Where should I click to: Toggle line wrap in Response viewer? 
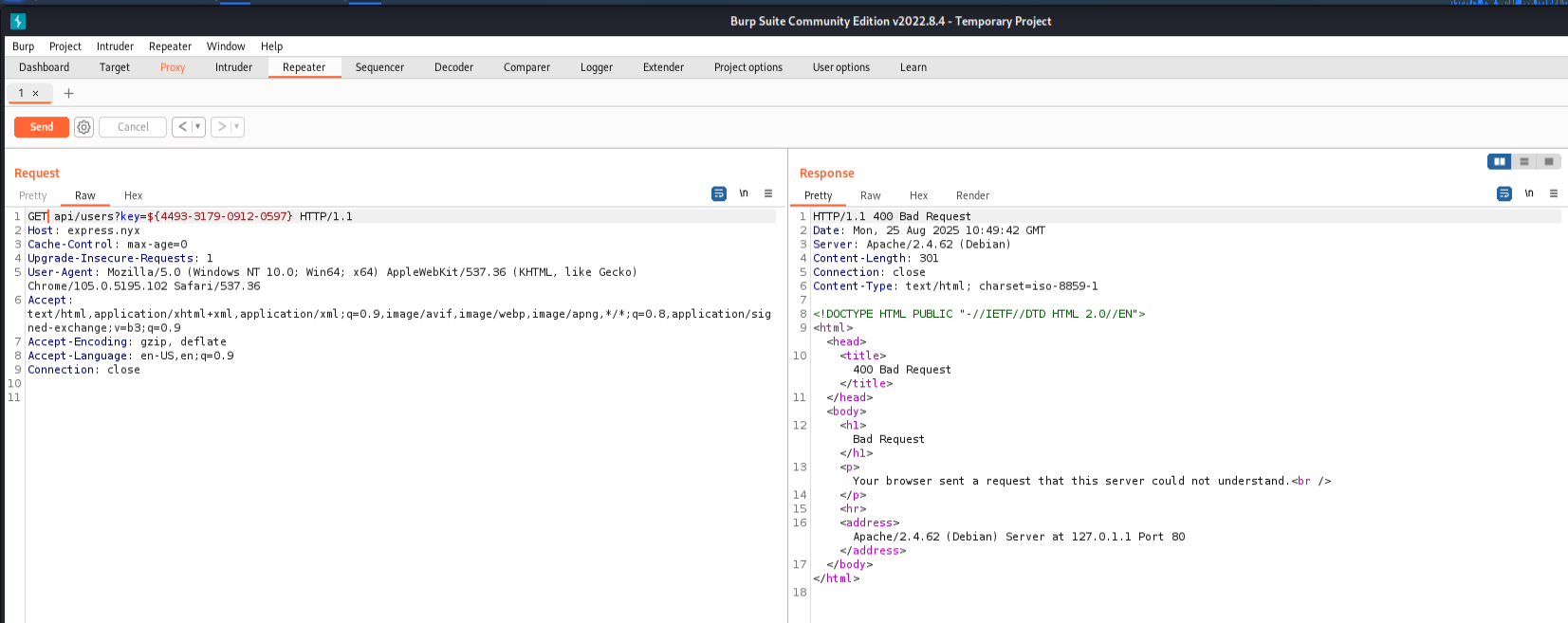[x=1504, y=193]
